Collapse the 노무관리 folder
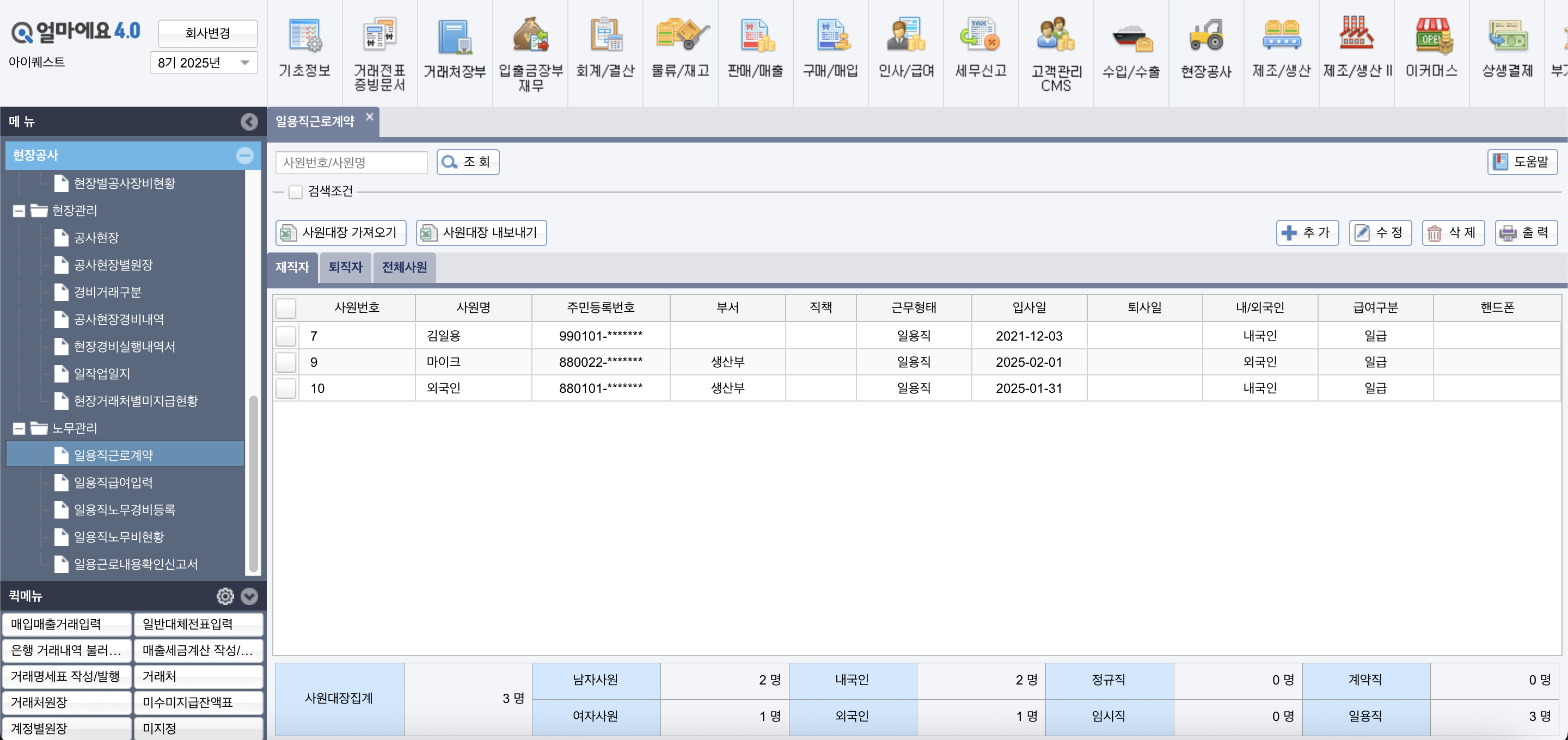Viewport: 1568px width, 740px height. [19, 428]
